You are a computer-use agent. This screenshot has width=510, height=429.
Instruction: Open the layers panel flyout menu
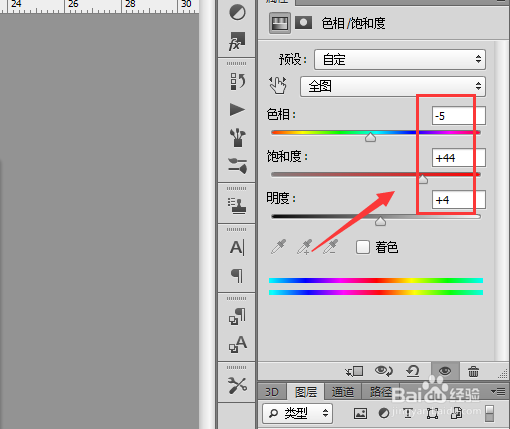(498, 391)
